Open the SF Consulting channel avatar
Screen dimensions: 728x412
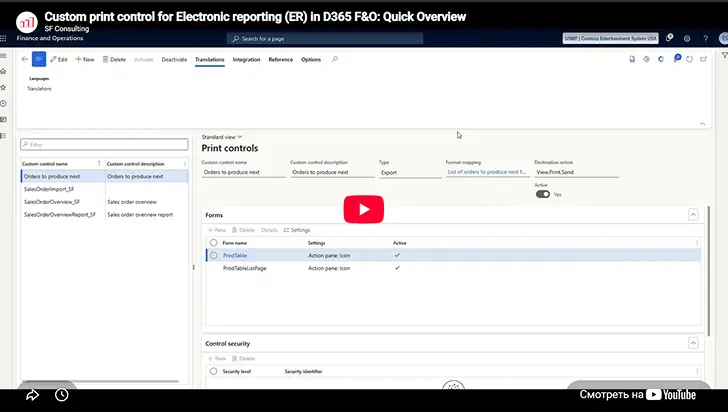tap(27, 22)
